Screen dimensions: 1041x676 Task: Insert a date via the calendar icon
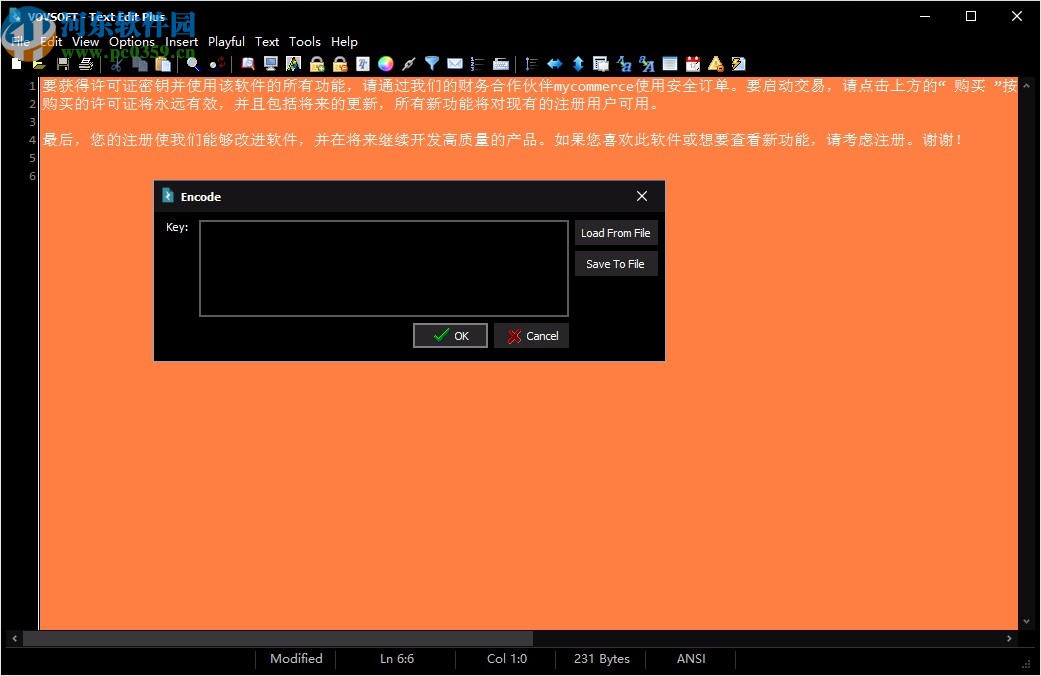click(693, 63)
